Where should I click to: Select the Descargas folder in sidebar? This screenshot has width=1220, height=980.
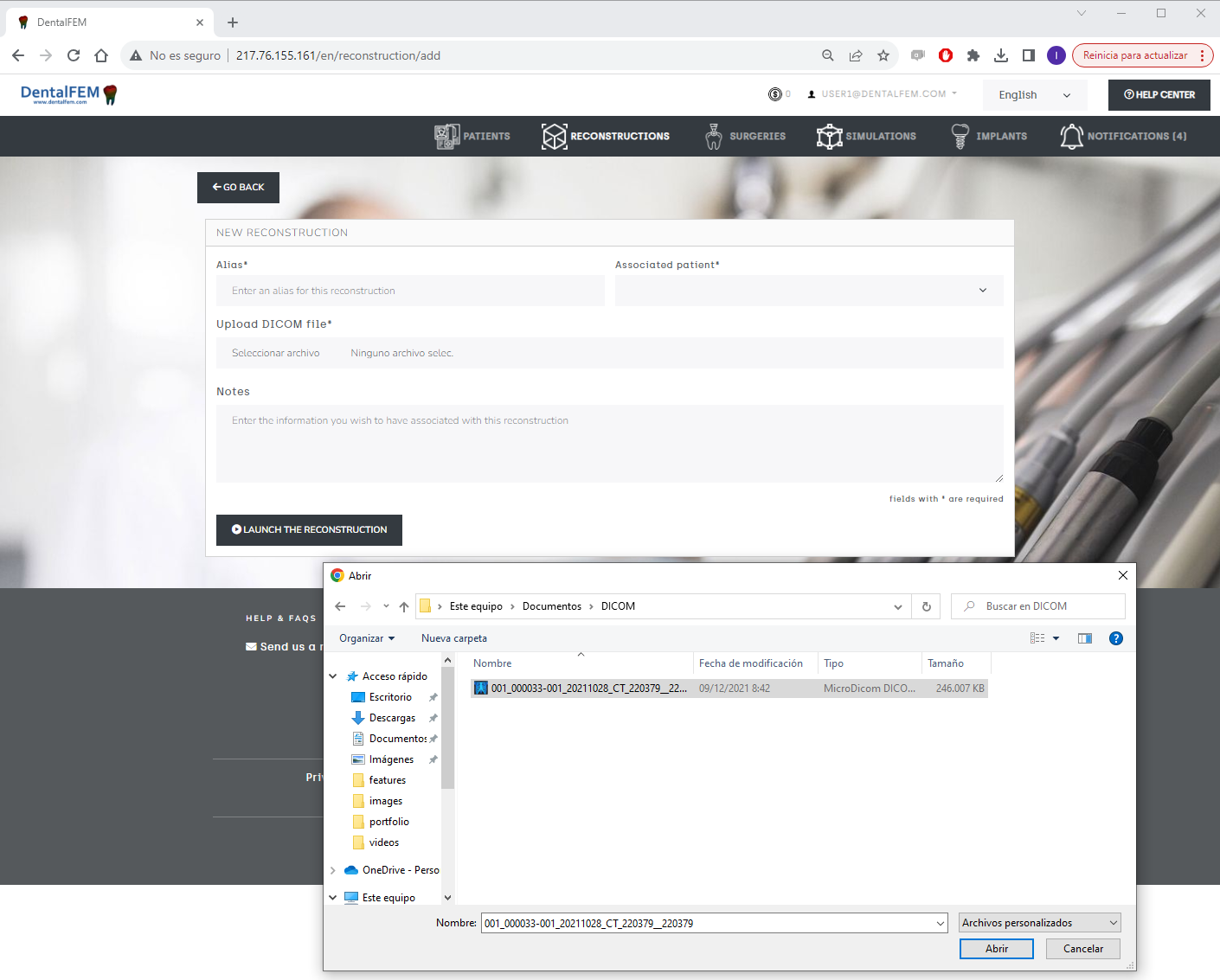click(x=392, y=718)
